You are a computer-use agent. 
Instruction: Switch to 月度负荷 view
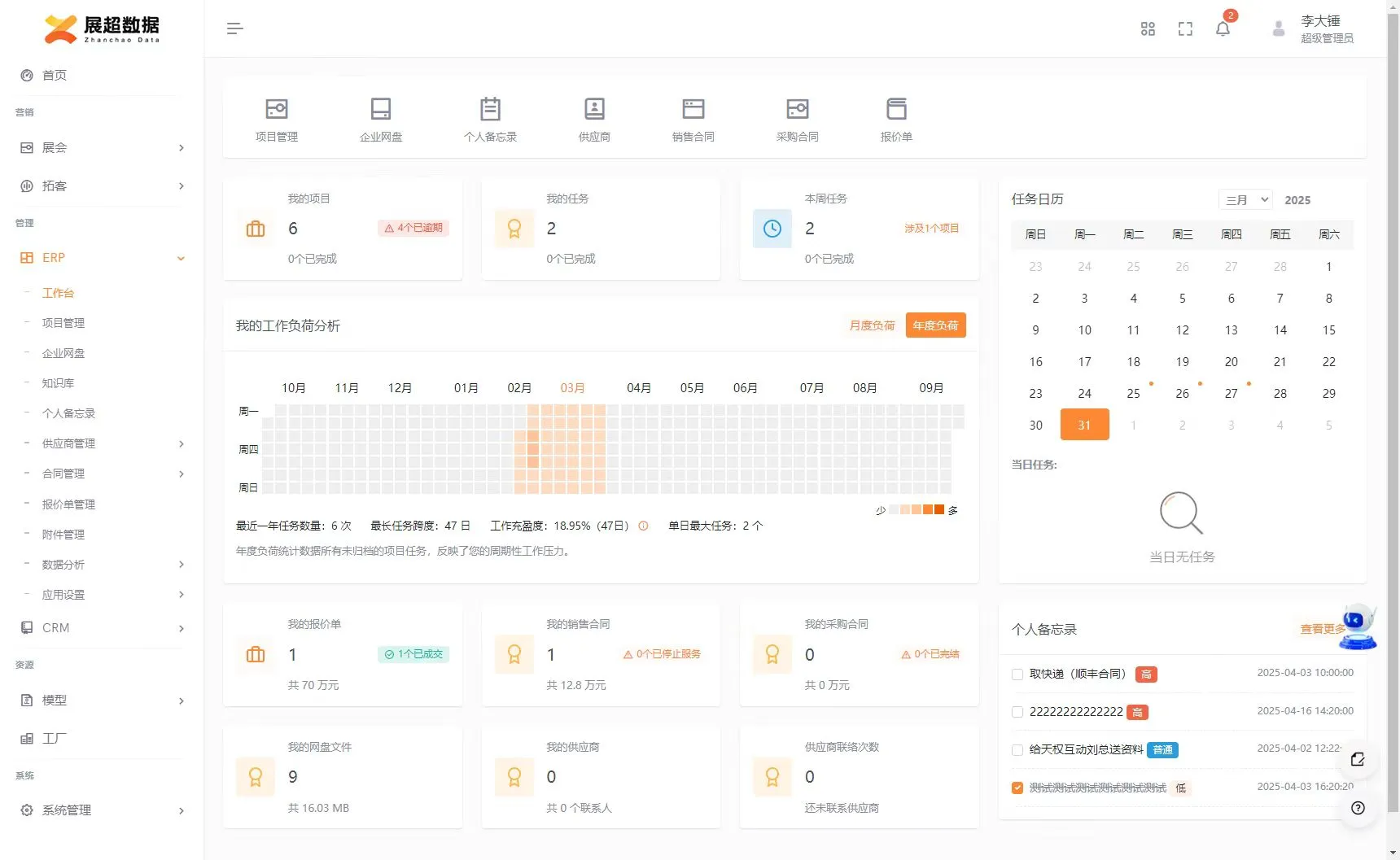[872, 325]
